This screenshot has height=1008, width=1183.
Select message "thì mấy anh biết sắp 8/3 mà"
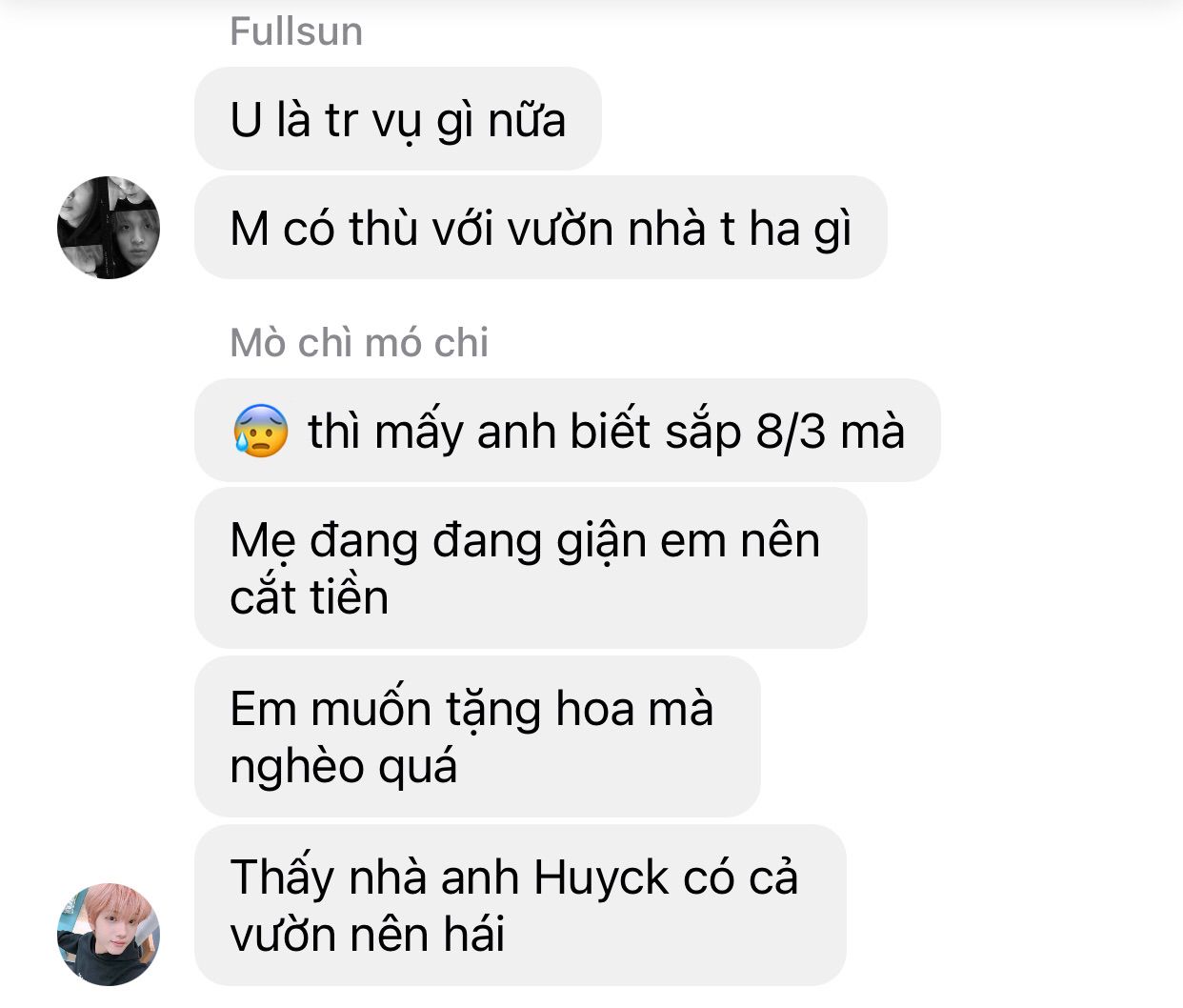[568, 431]
